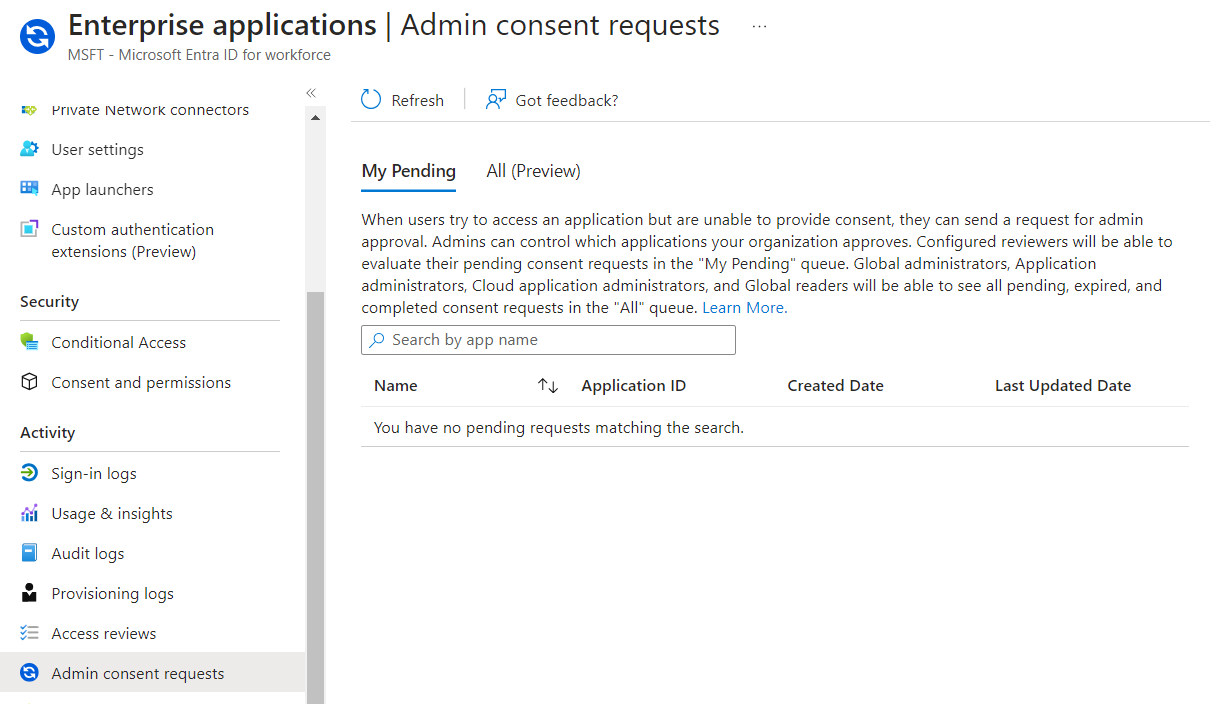
Task: Go to Admin consent requests in the sidebar
Action: (137, 672)
